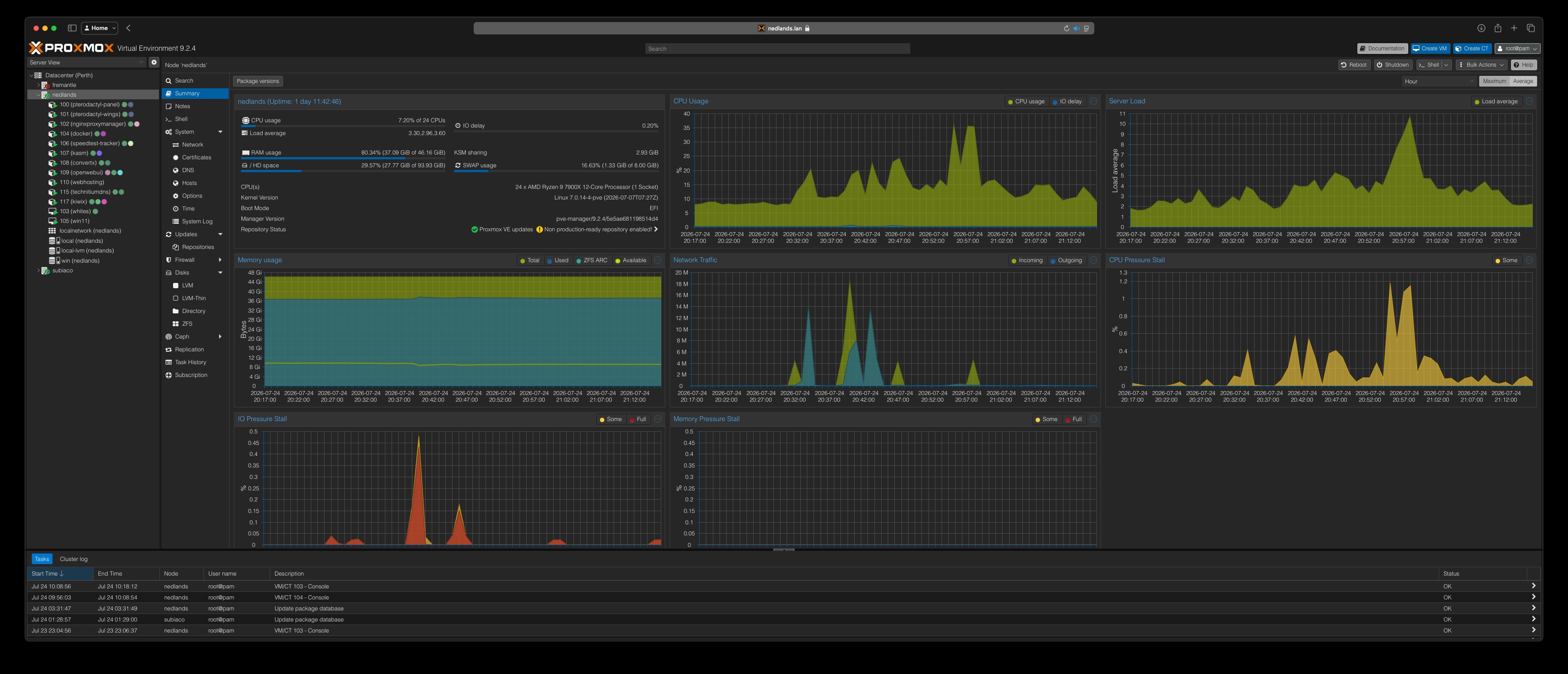Expand the Bulk Actions dropdown

(1481, 64)
